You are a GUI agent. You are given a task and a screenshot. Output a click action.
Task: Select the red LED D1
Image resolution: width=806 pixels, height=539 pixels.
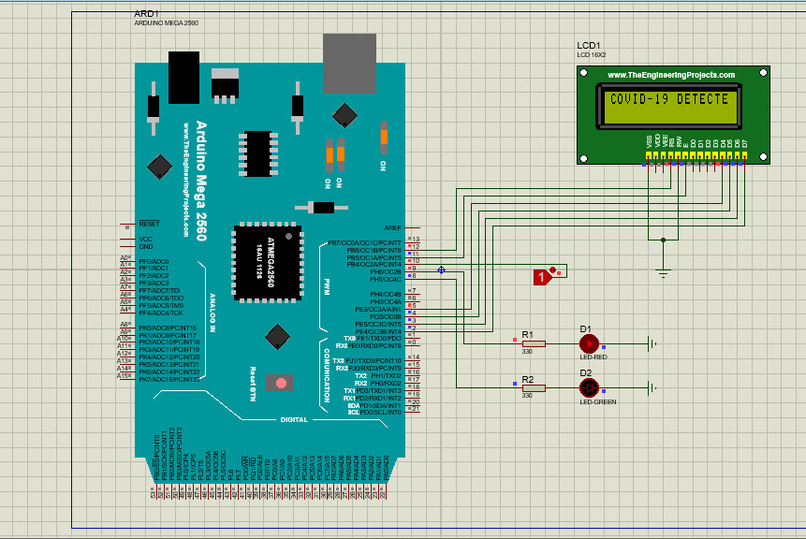coord(589,344)
